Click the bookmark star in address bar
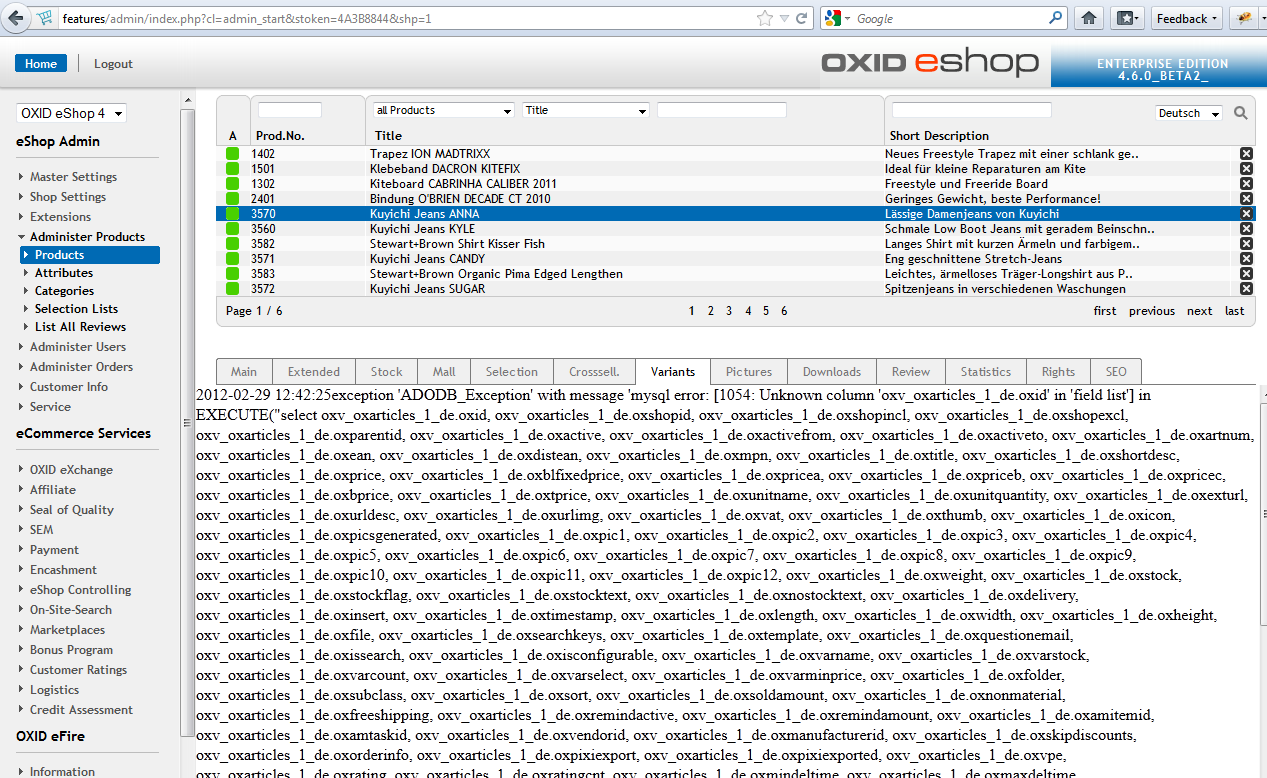 tap(765, 18)
